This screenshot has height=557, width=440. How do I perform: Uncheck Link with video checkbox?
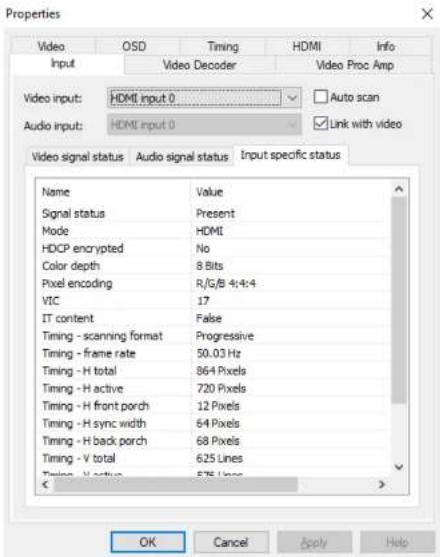[x=320, y=124]
